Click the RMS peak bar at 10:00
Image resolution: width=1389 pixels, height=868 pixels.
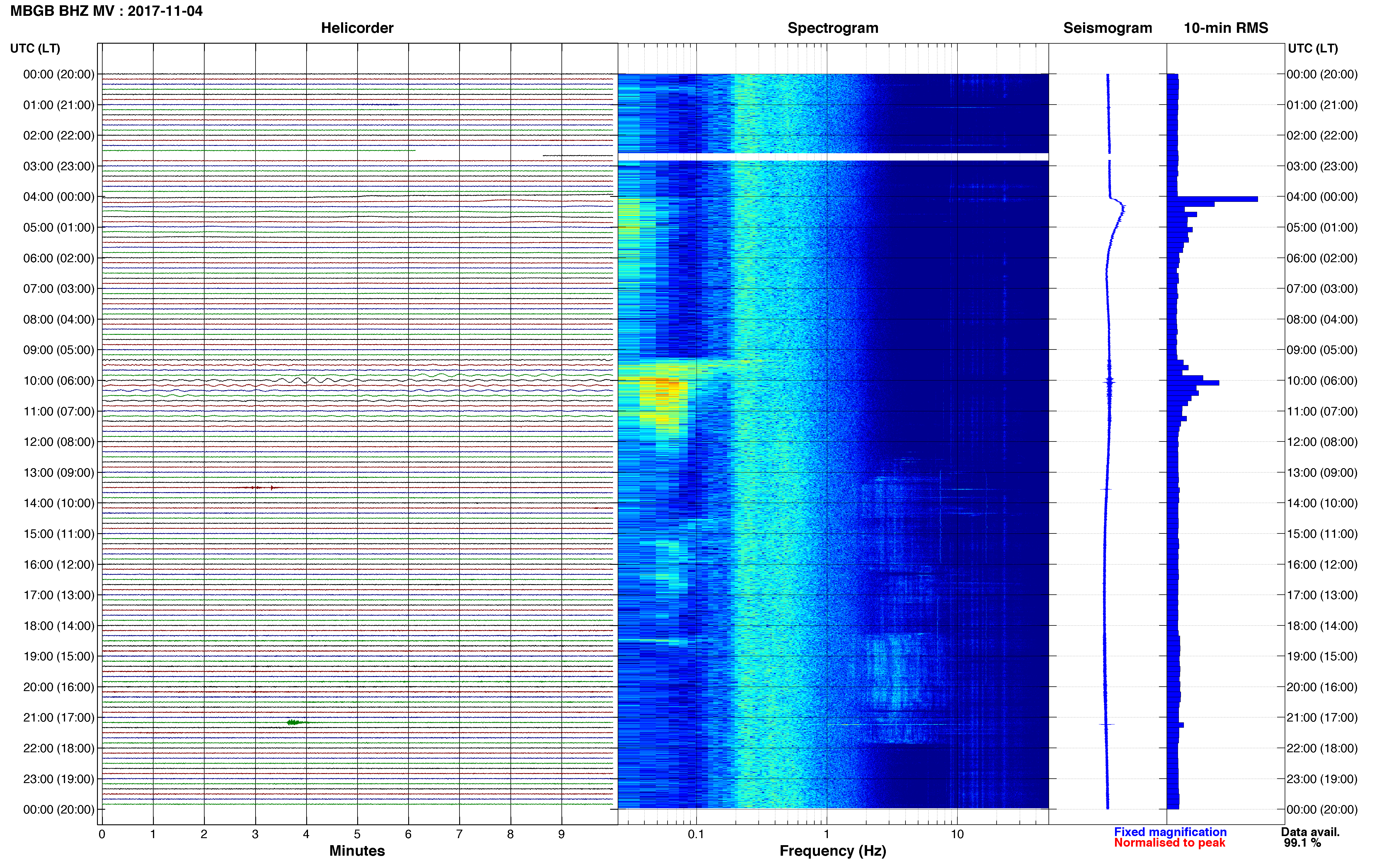click(1193, 383)
